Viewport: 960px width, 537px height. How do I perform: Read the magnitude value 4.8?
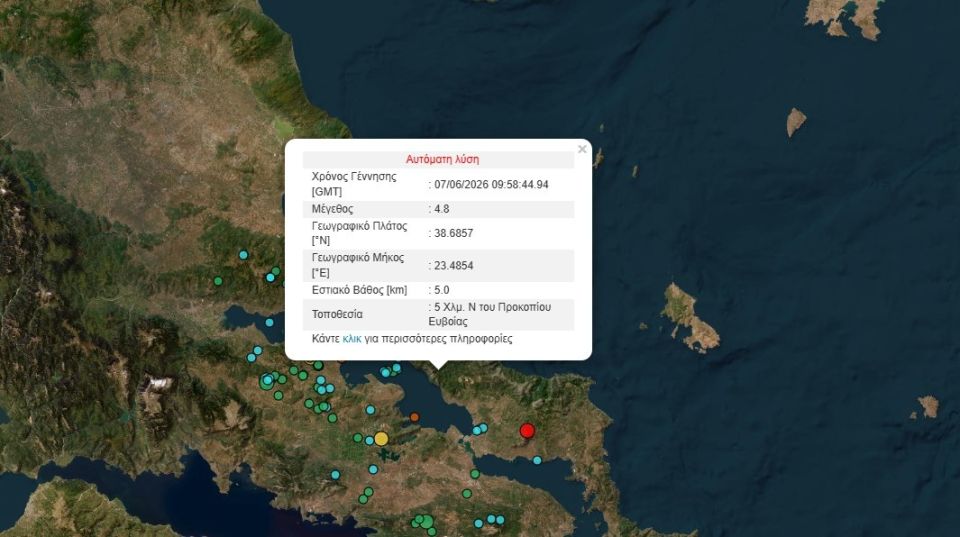click(441, 209)
